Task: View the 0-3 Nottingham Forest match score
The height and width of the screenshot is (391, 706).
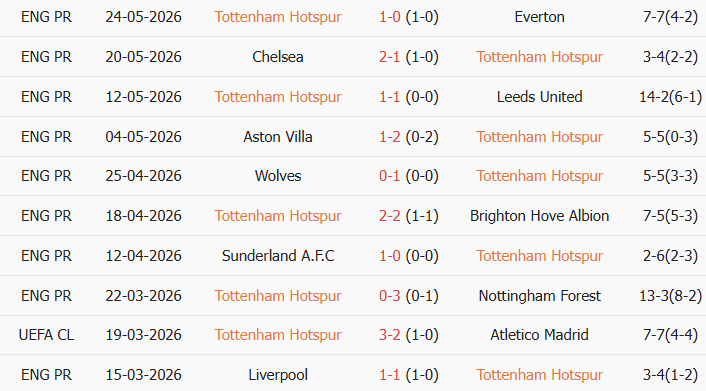Action: coord(389,296)
